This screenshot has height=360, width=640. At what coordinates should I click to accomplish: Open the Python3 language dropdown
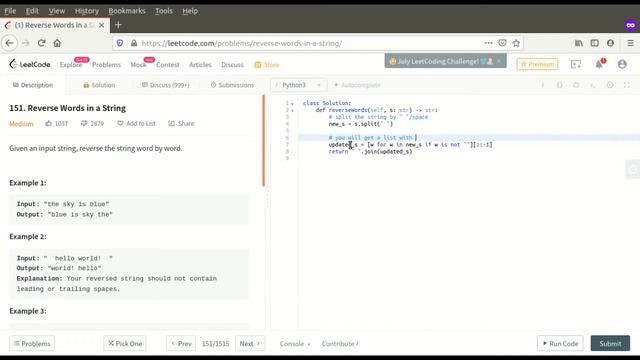pyautogui.click(x=298, y=85)
